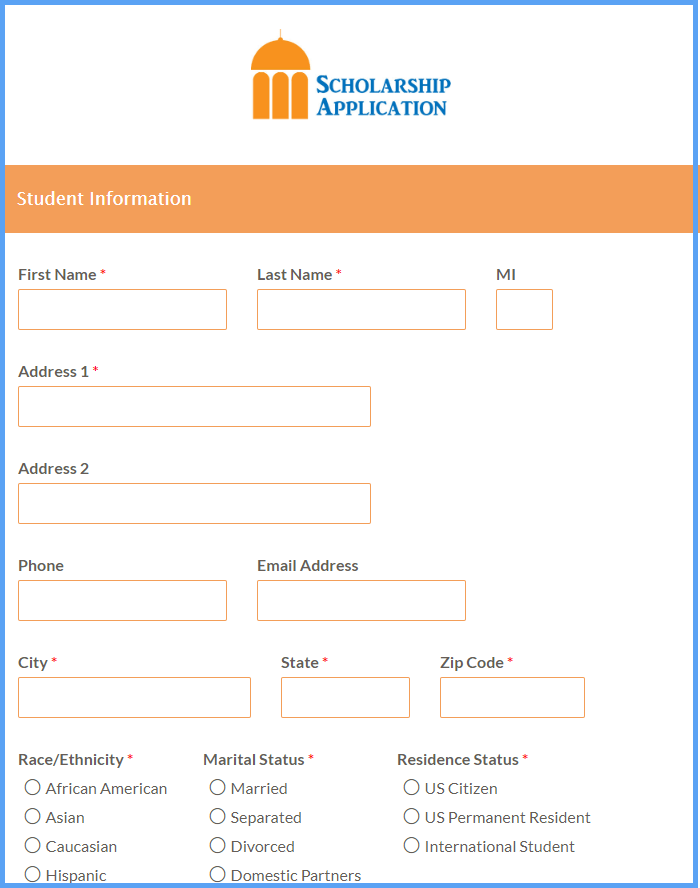This screenshot has height=888, width=700.
Task: Click the City input field
Action: [134, 698]
